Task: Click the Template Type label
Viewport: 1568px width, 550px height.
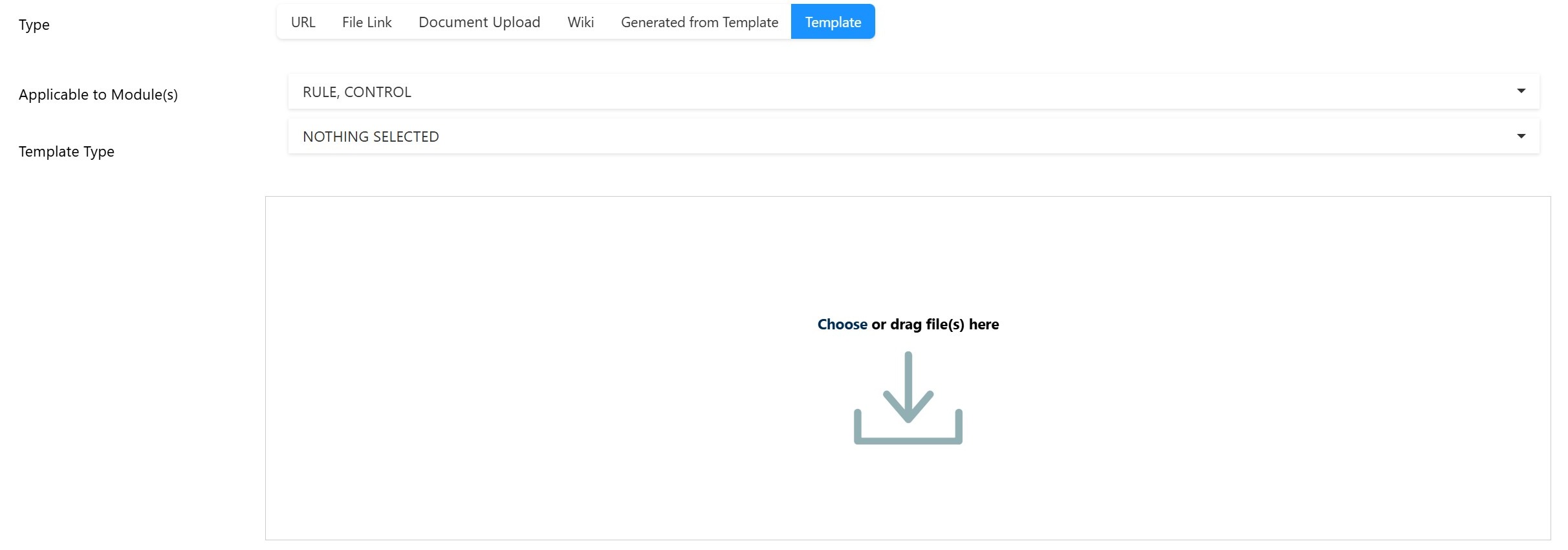Action: click(x=67, y=151)
